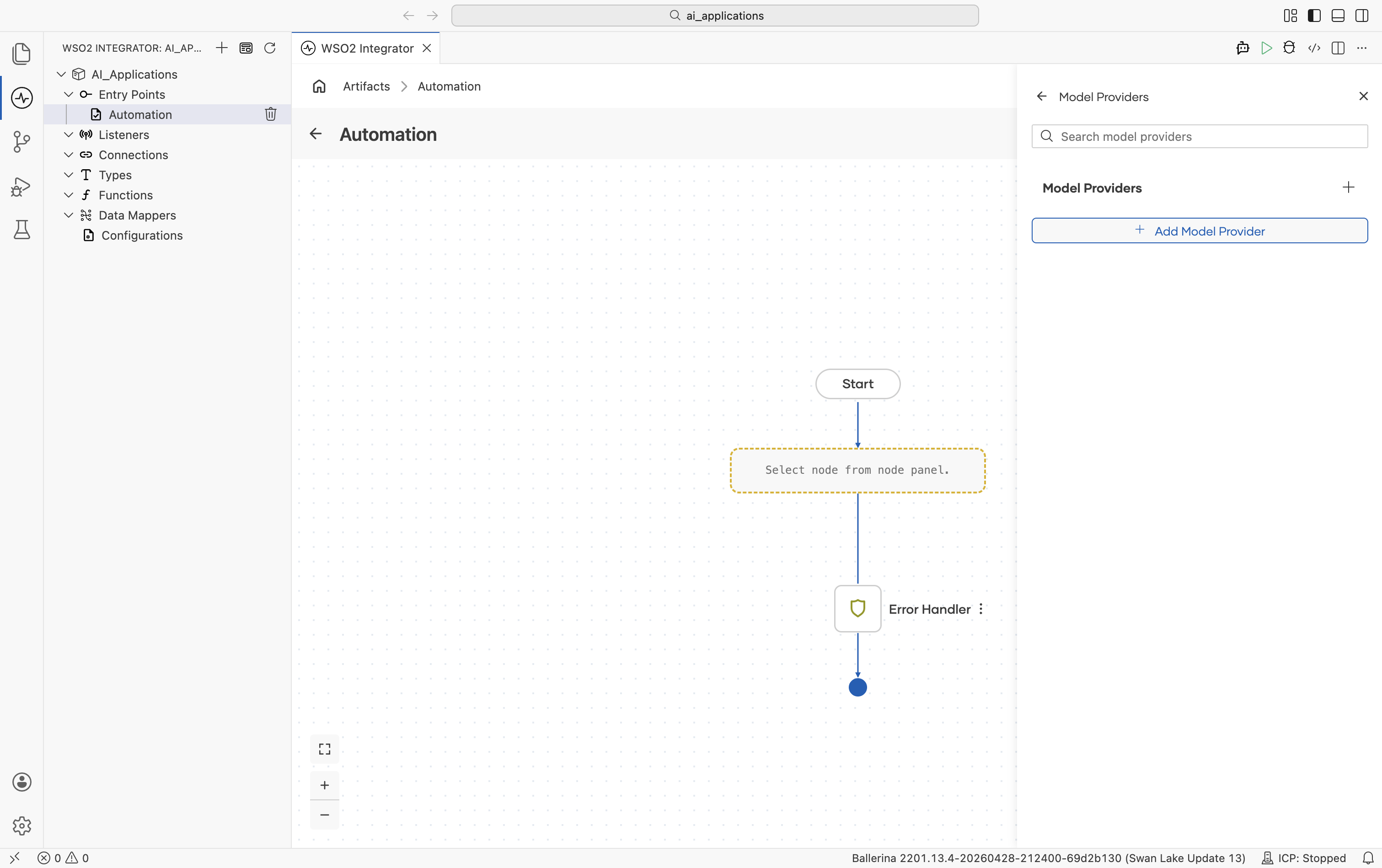Zoom in on the diagram
This screenshot has height=868, width=1382.
[x=324, y=785]
